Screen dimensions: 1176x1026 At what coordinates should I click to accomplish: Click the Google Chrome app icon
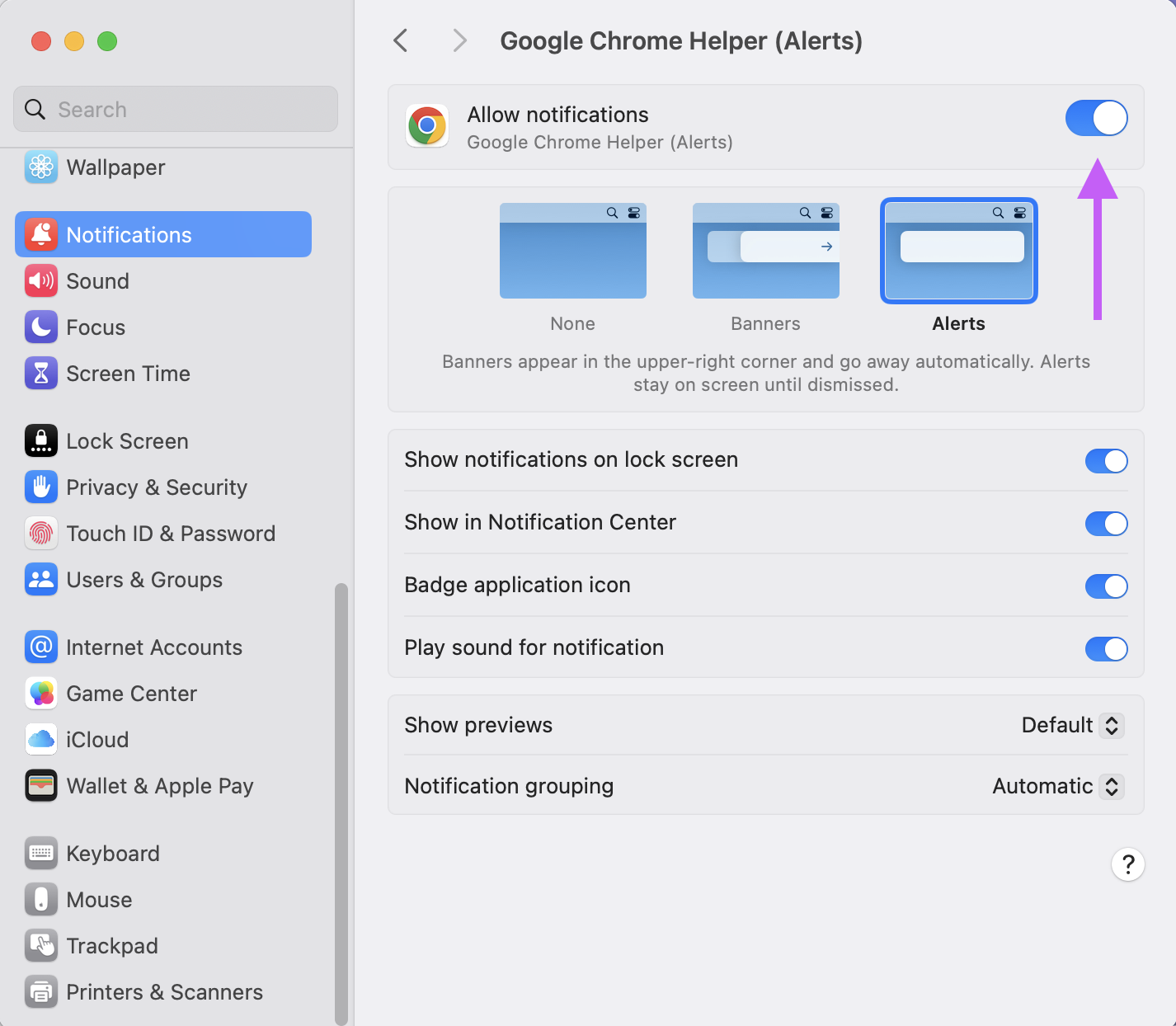coord(427,125)
